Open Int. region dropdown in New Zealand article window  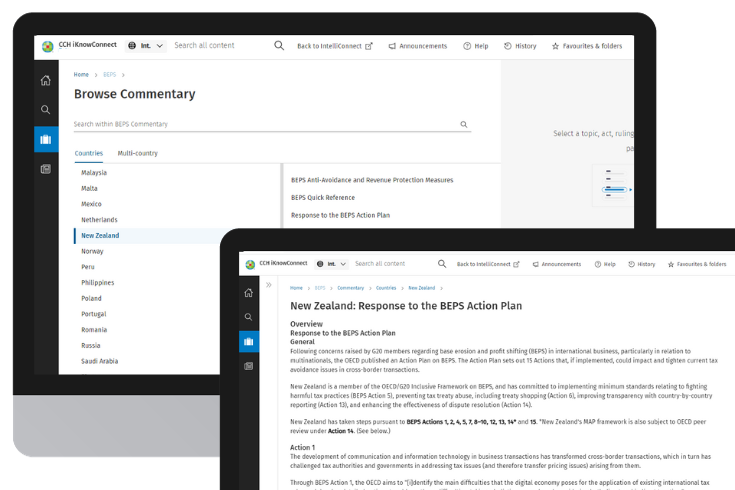tap(332, 264)
